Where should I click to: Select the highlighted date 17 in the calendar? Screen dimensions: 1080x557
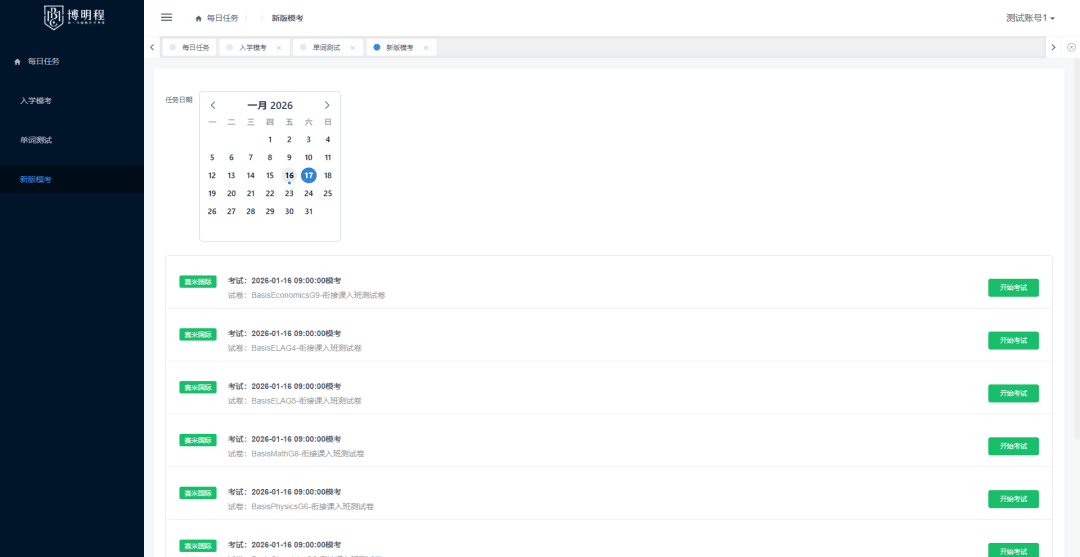(309, 176)
